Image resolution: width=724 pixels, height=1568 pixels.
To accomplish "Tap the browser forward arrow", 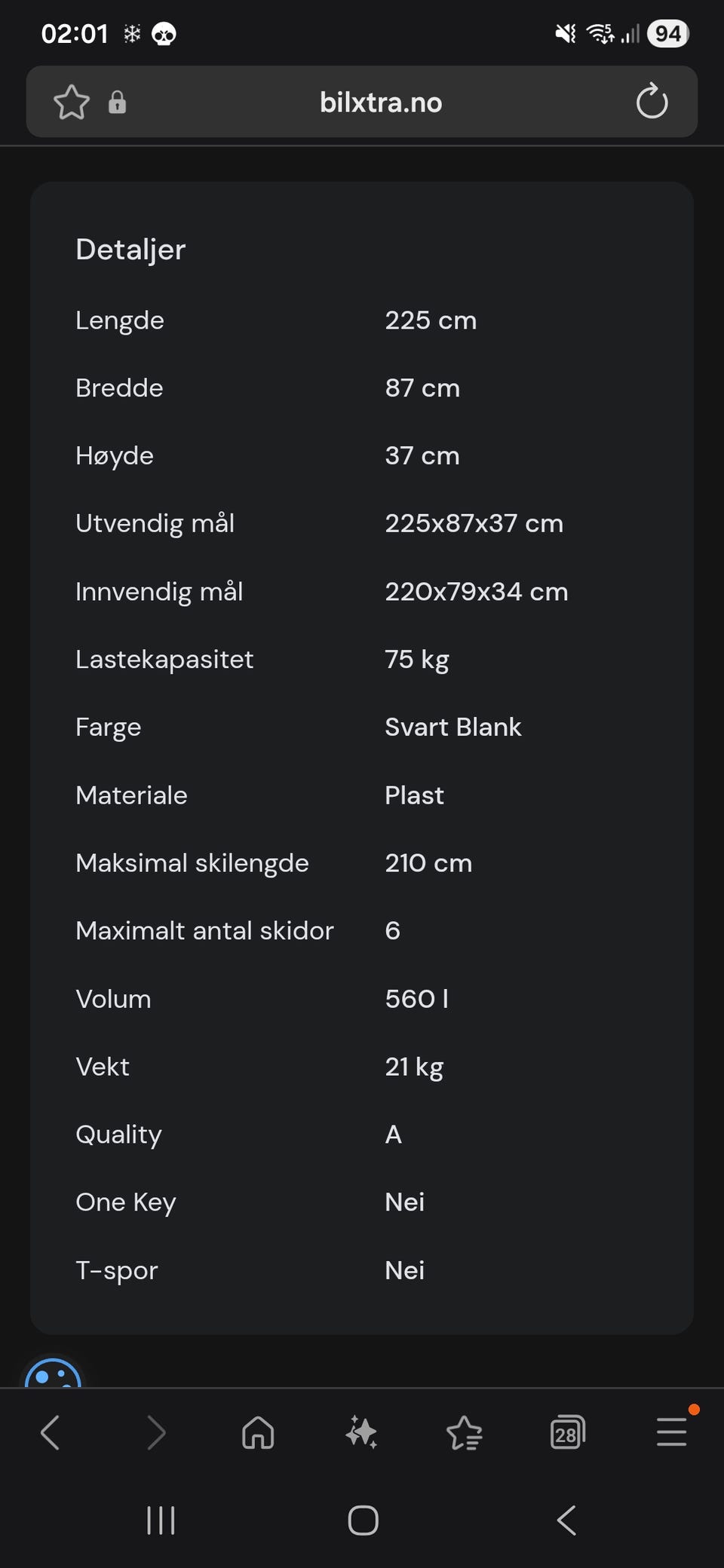I will point(155,1432).
